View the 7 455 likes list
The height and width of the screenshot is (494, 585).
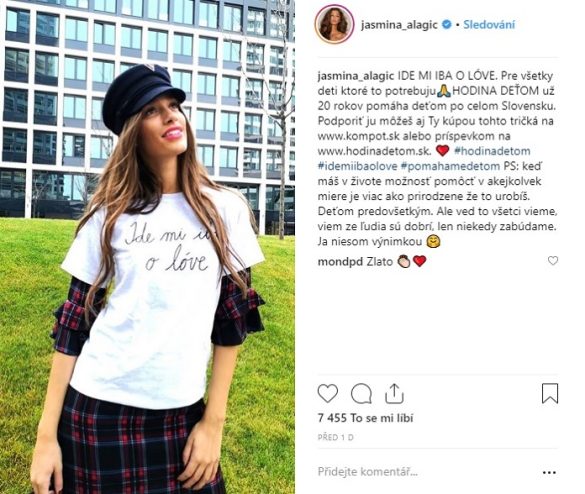(366, 418)
